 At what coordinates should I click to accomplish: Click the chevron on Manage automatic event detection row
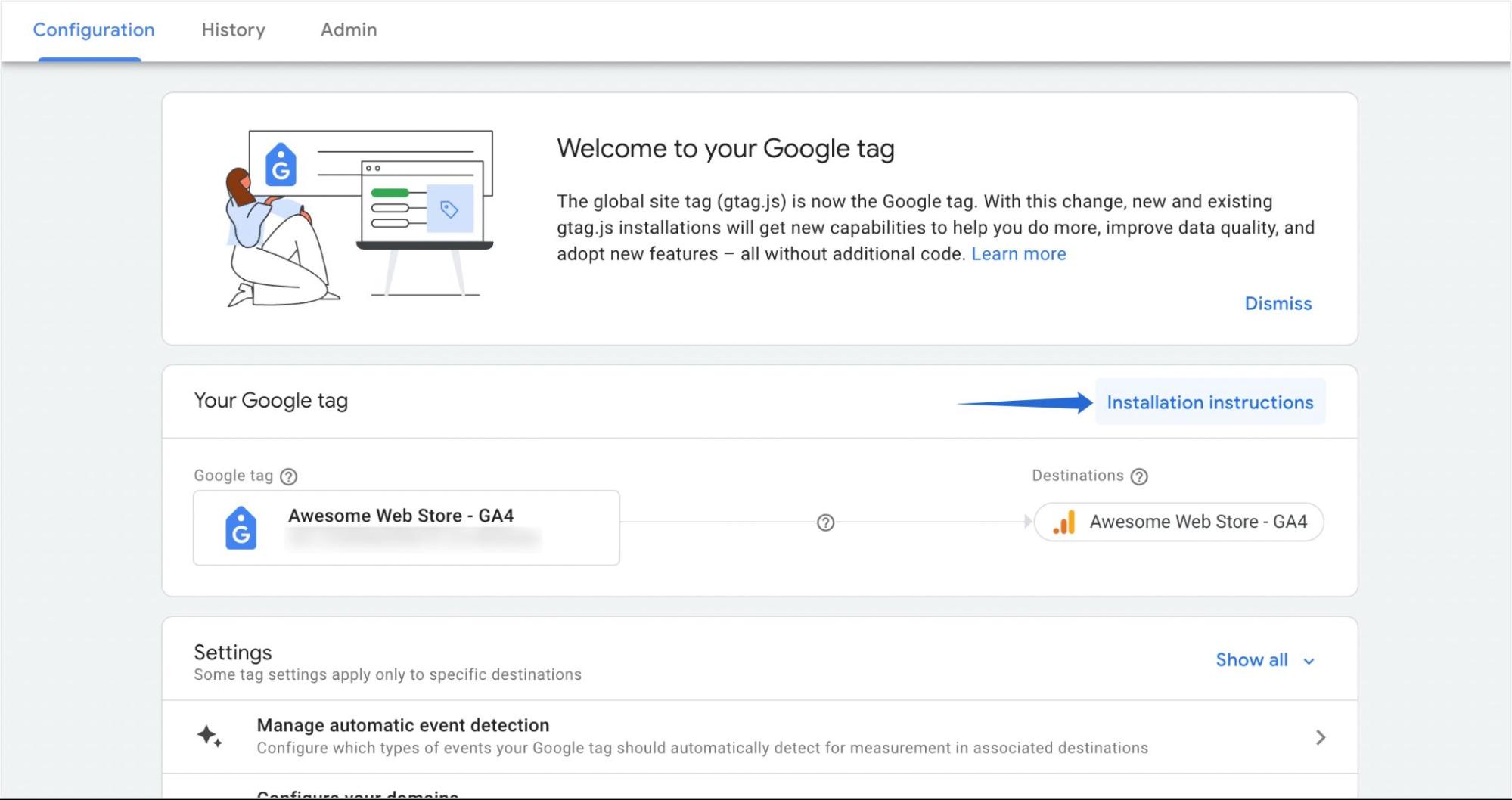(1320, 737)
